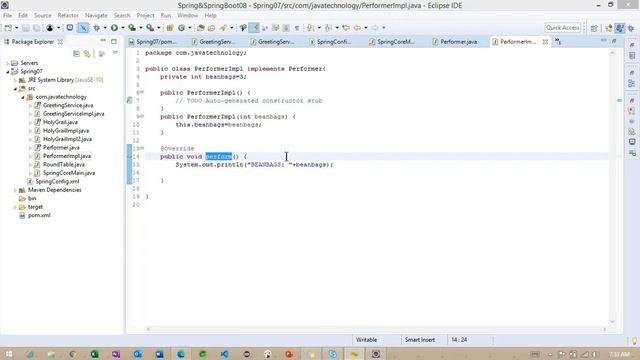Toggle Link with Editor in Package Explorer

(x=87, y=53)
